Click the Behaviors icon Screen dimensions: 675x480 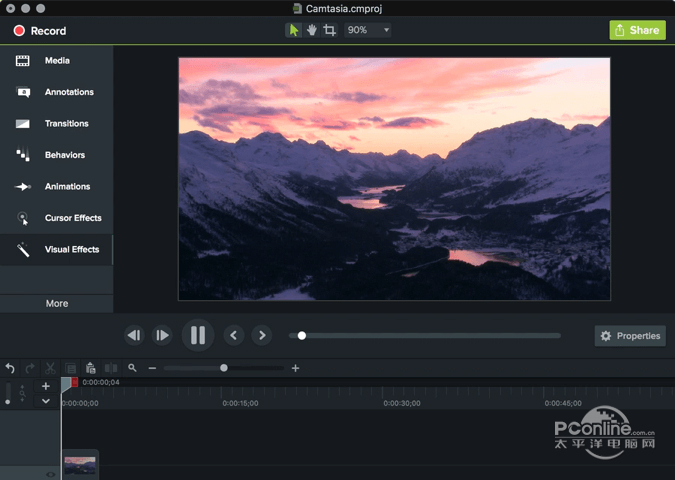[x=23, y=155]
